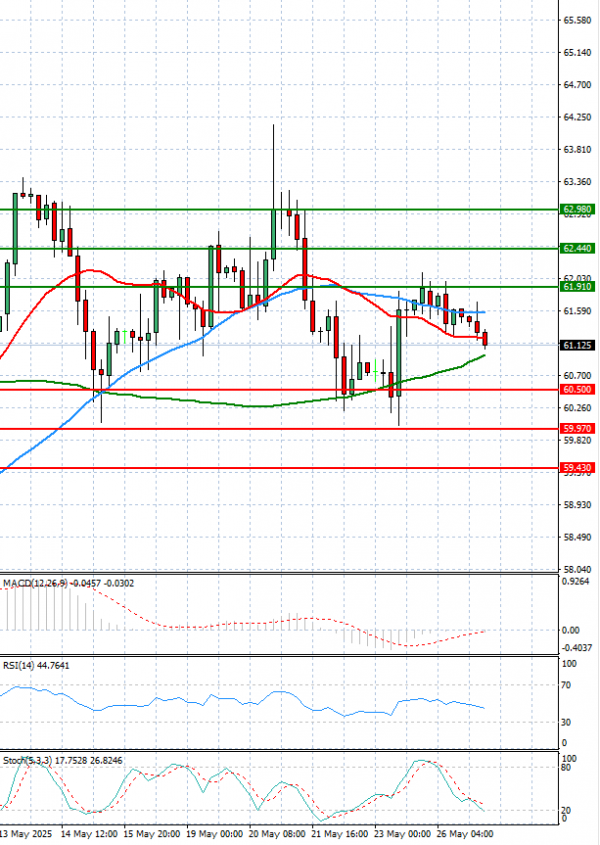Click the 64.700 price axis value

point(577,85)
